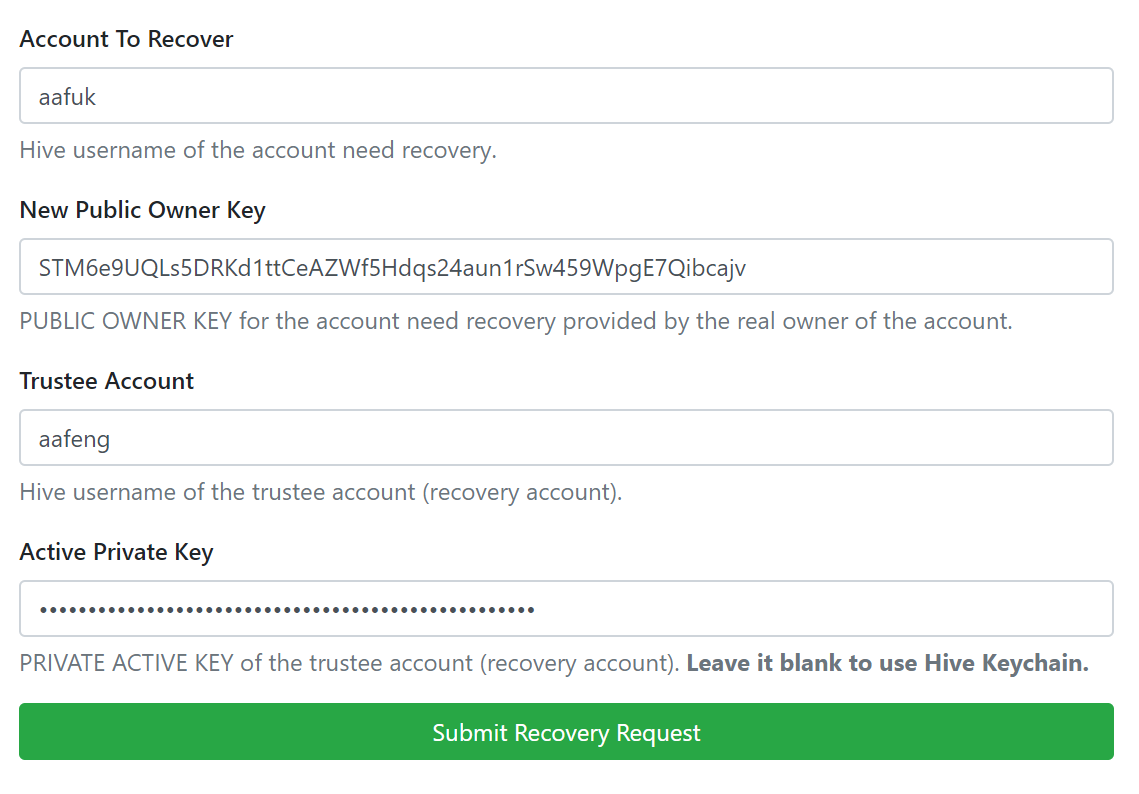Focus the Active Private Key password field

(566, 609)
